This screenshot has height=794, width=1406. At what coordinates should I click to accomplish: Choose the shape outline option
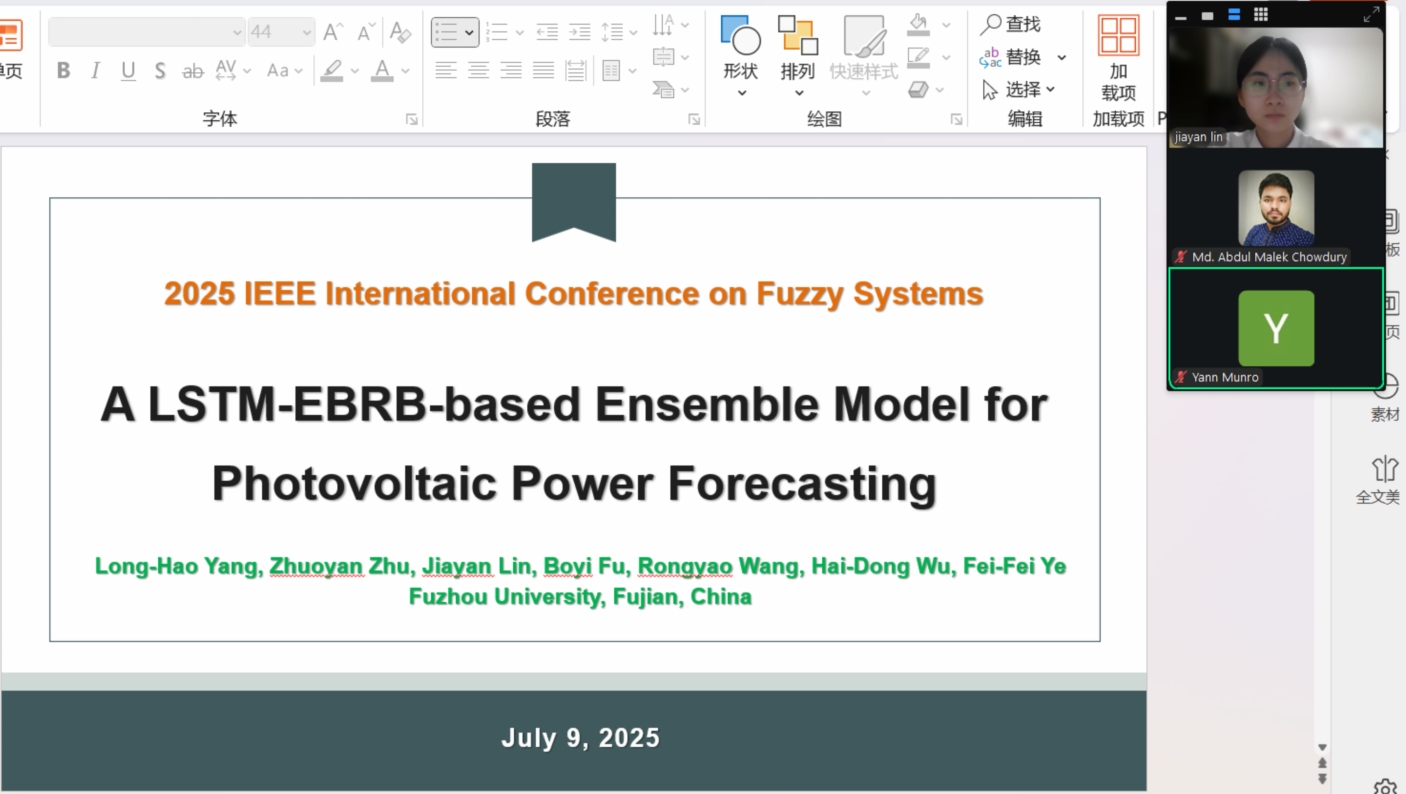pos(919,57)
